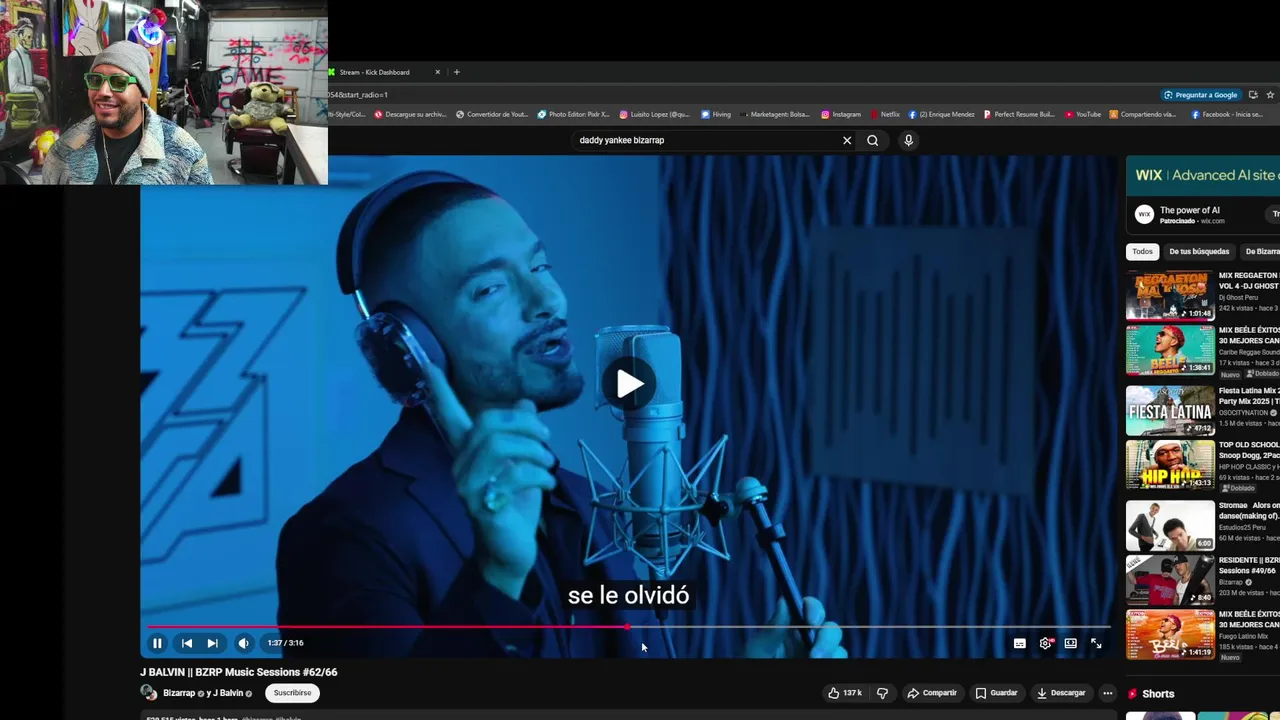The height and width of the screenshot is (720, 1280).
Task: Select the 'De tus búsquedas' filter chip
Action: pyautogui.click(x=1199, y=252)
